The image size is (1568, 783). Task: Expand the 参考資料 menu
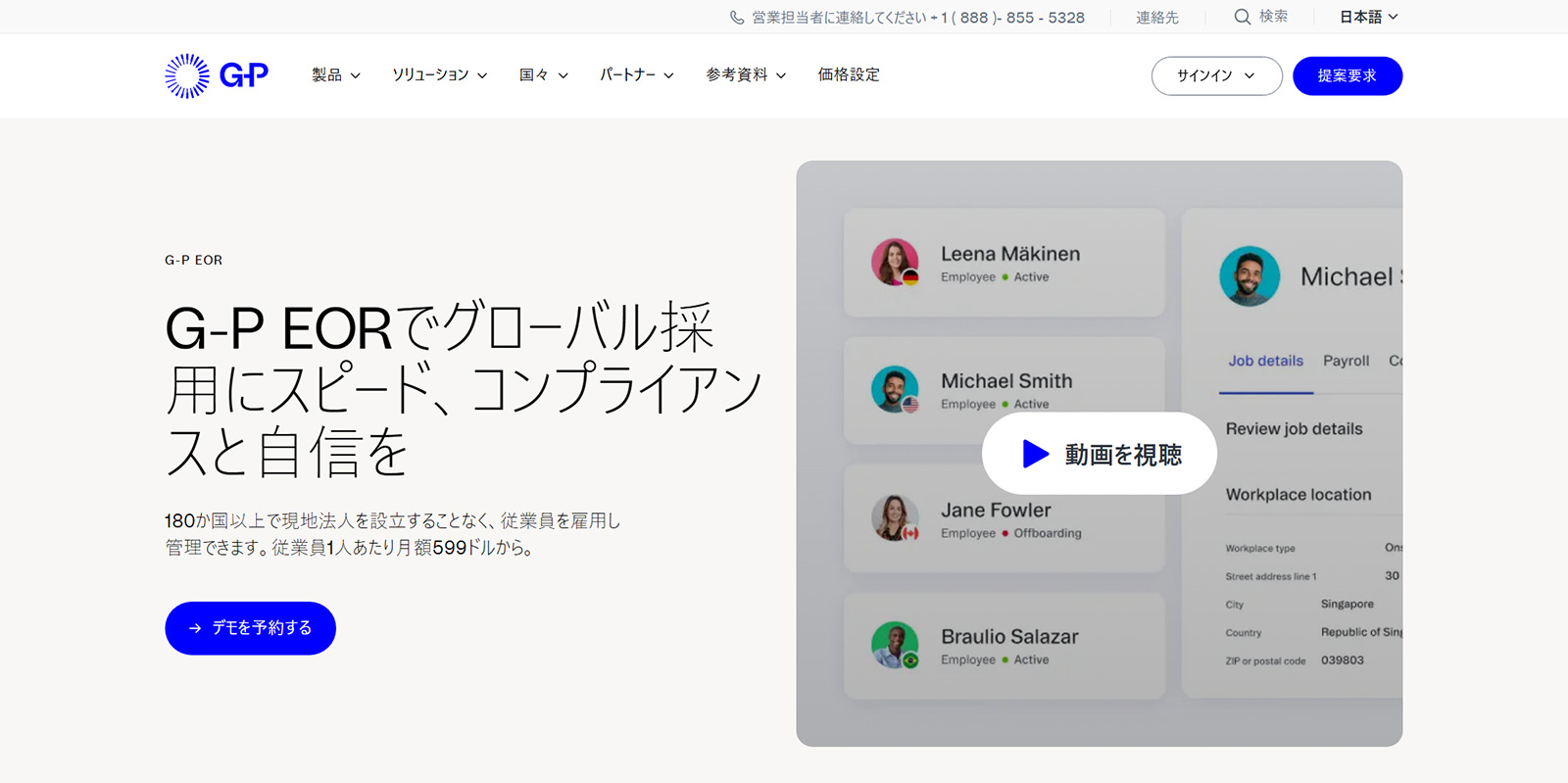coord(746,75)
